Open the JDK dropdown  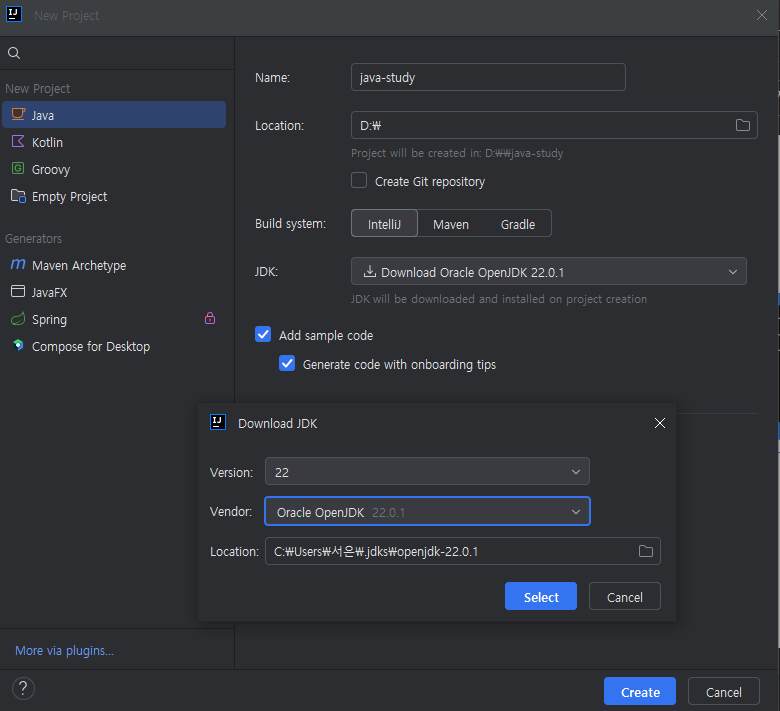pyautogui.click(x=549, y=271)
